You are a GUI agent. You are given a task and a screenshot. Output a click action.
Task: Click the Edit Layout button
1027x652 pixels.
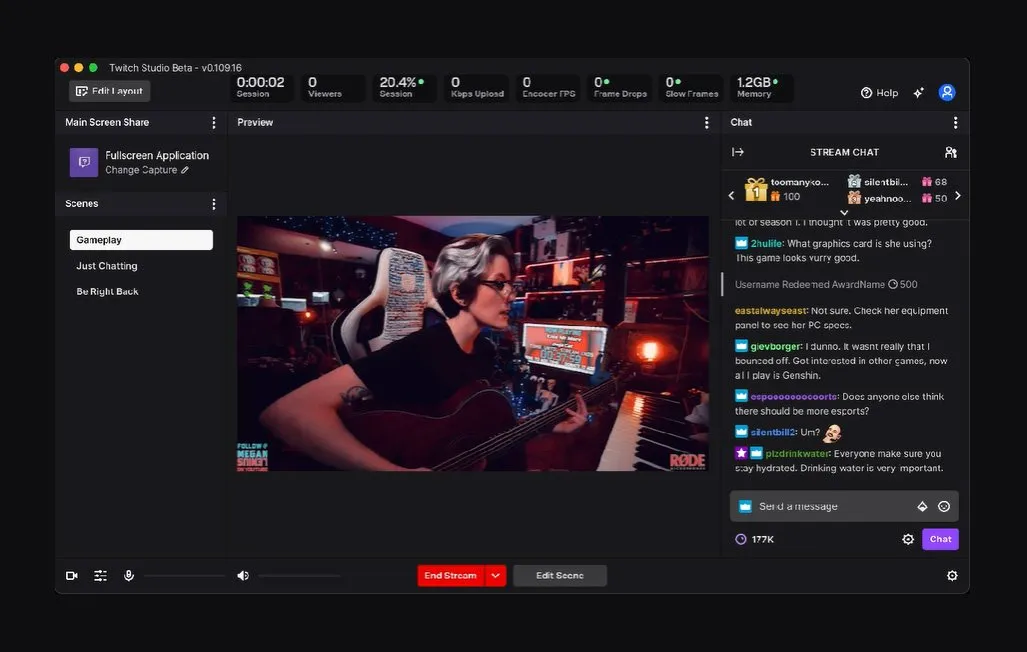[109, 91]
